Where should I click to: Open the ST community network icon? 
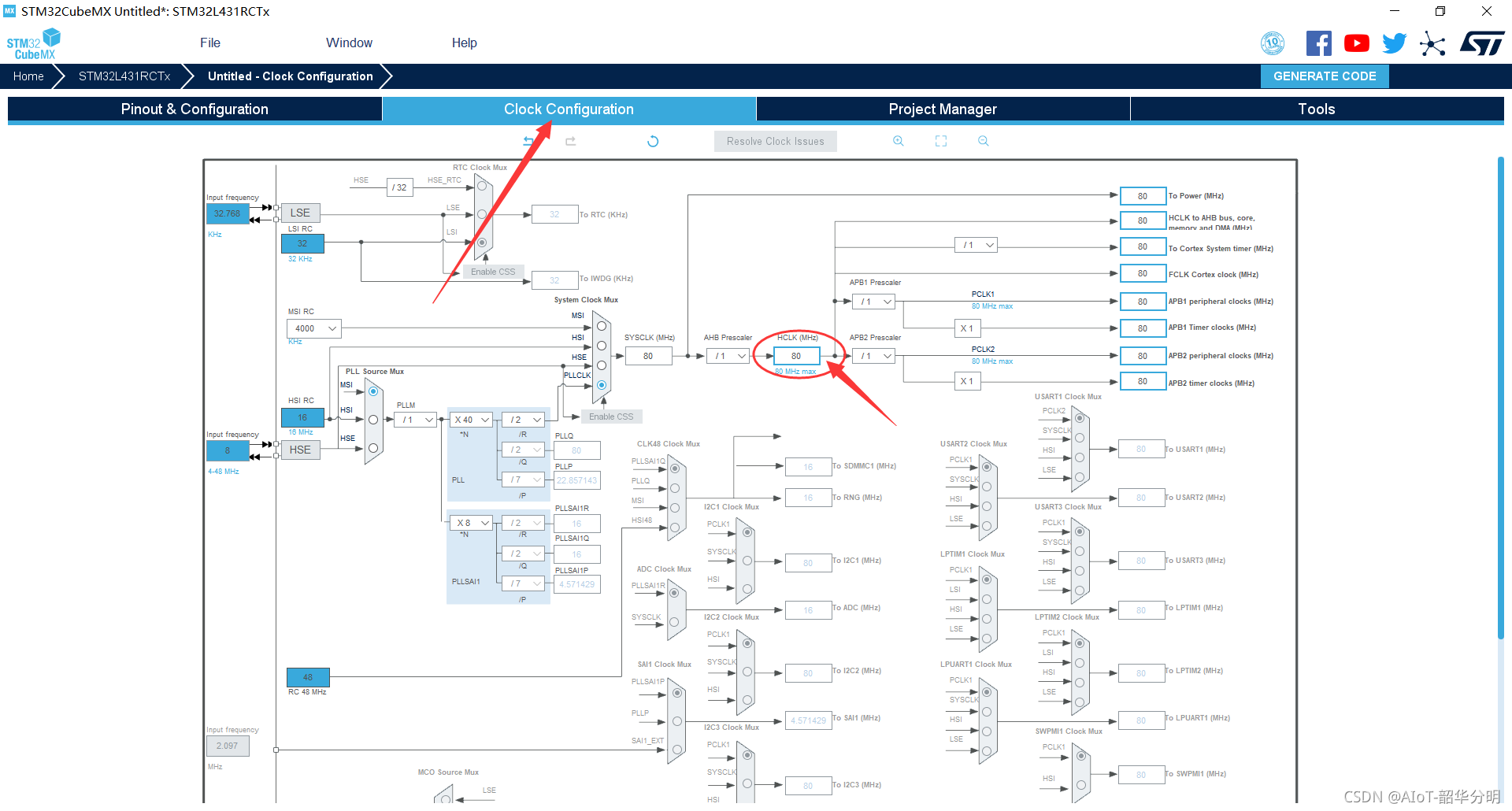tap(1432, 43)
